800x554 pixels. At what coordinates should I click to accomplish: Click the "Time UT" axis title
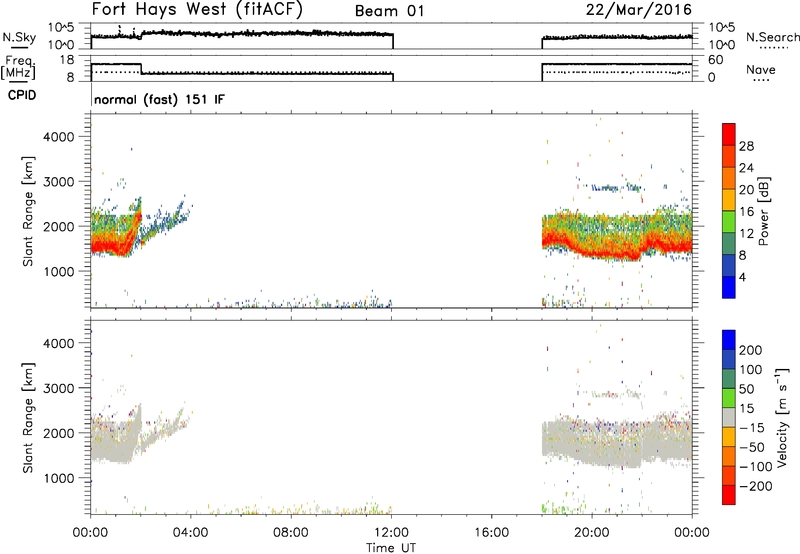point(391,548)
